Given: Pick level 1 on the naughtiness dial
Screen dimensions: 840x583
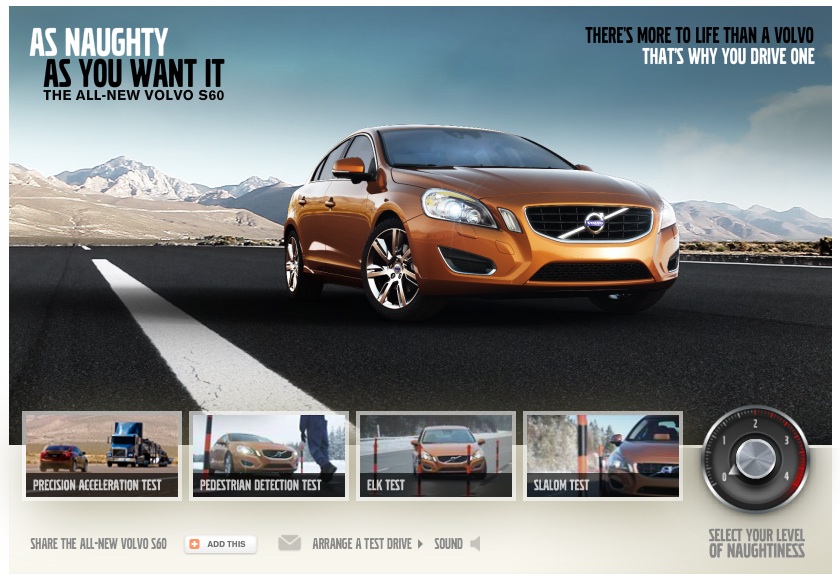Looking at the screenshot, I should pos(724,440).
